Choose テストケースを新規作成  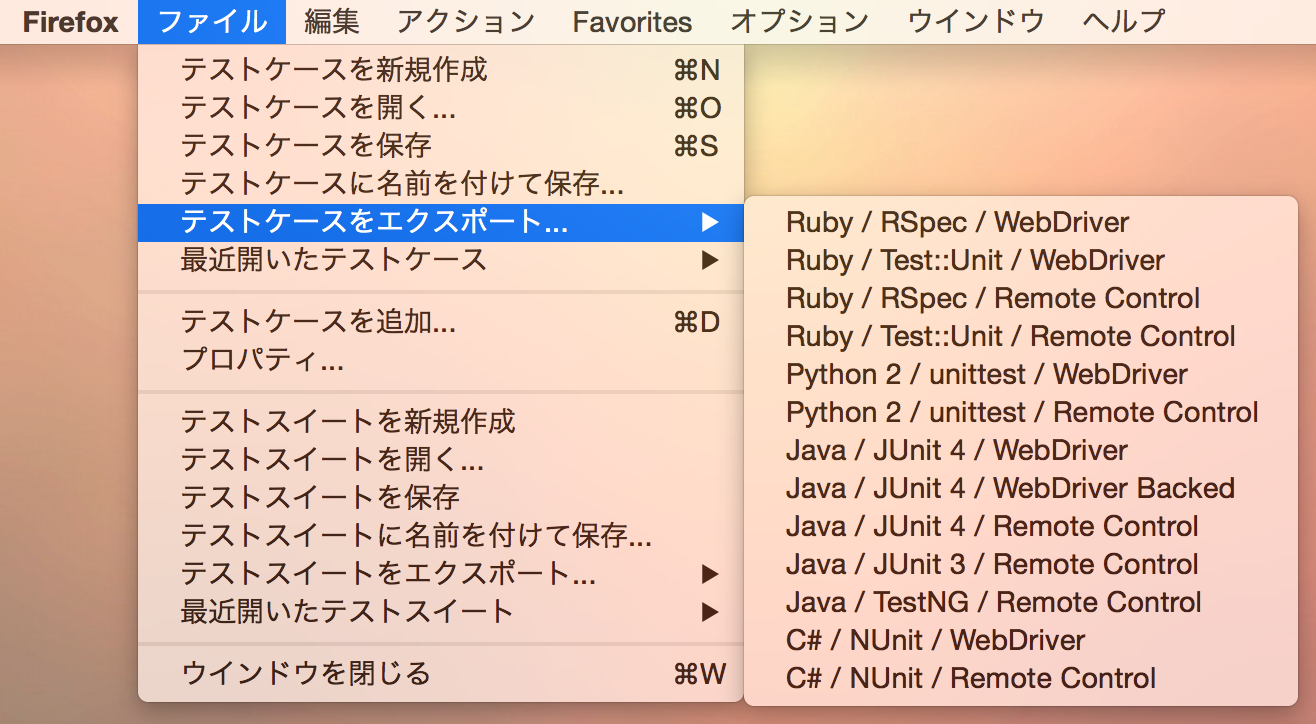(x=441, y=70)
